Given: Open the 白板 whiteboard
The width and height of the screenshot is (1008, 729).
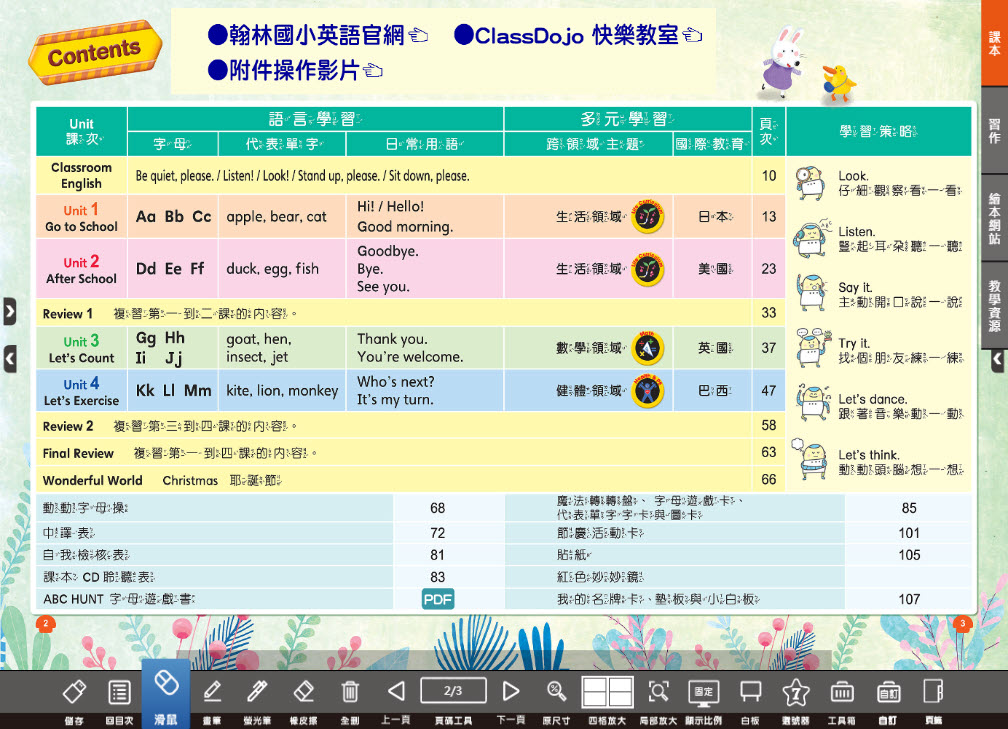Looking at the screenshot, I should click(x=750, y=692).
